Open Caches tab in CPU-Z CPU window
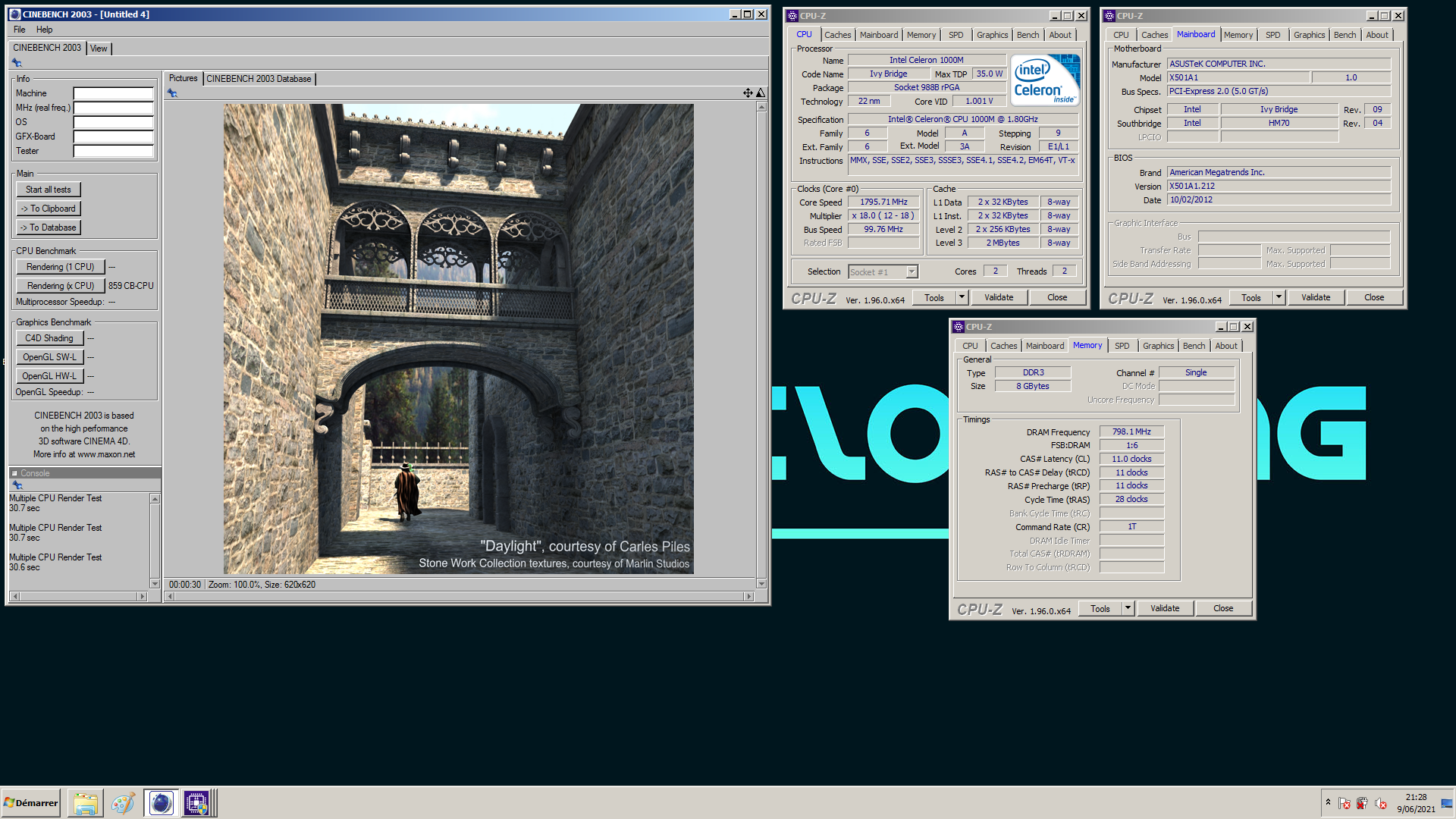The width and height of the screenshot is (1456, 819). [837, 35]
